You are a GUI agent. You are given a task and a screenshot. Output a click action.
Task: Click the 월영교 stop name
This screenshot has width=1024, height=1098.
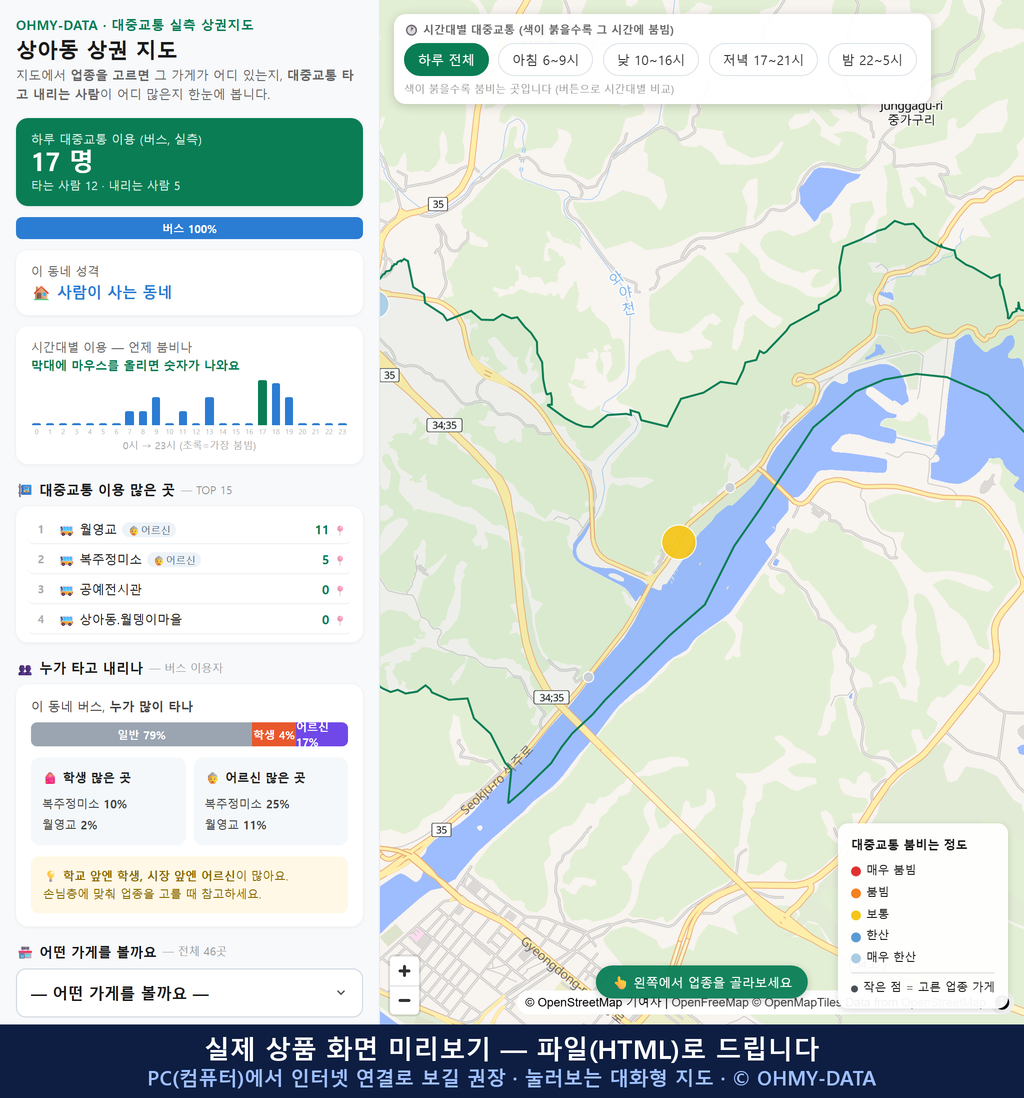[98, 530]
